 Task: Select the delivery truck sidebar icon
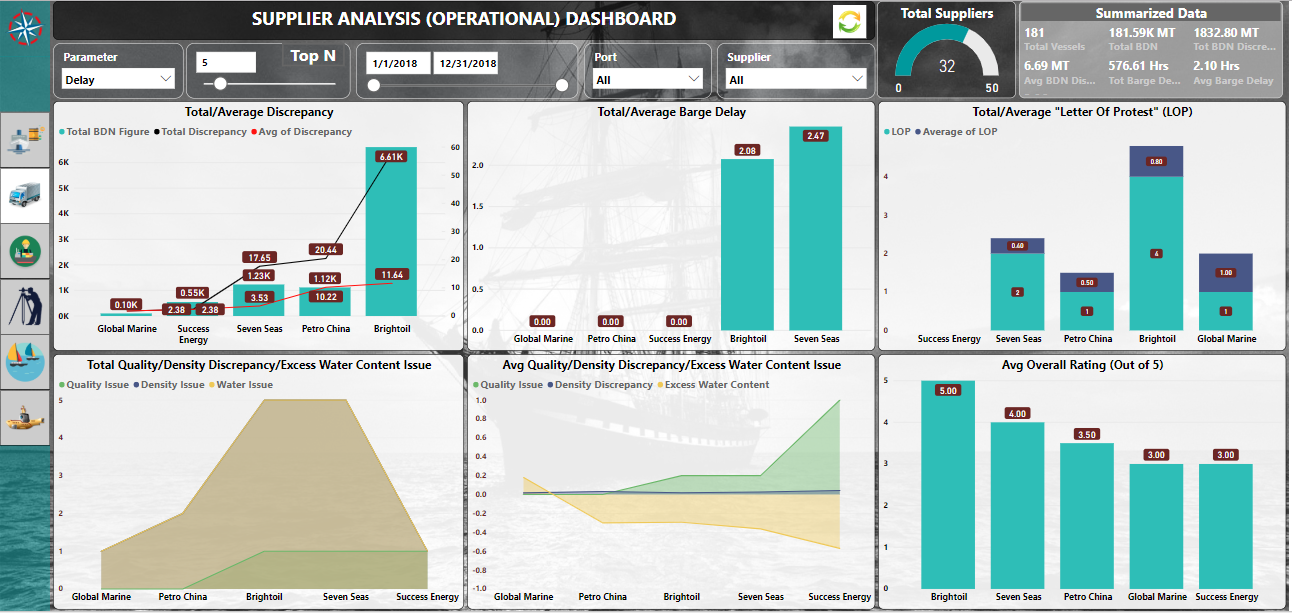[x=26, y=195]
